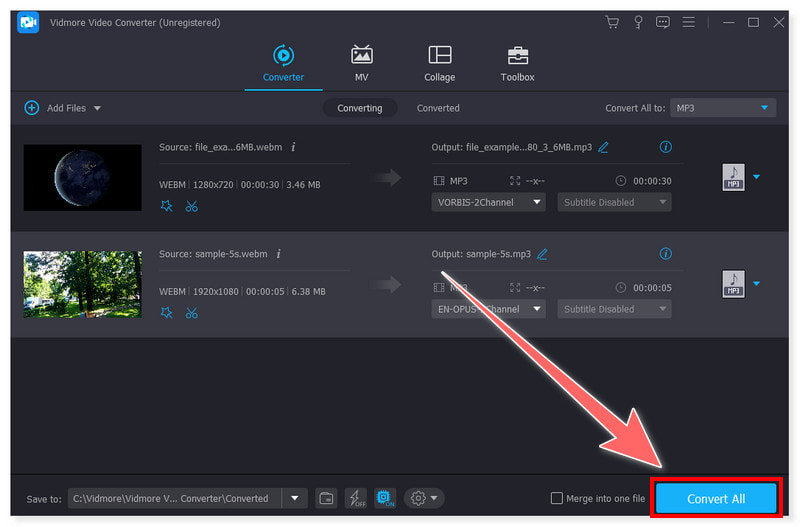Toggle the GPU chip ON icon
Screen dimensions: 800x527
coord(384,498)
